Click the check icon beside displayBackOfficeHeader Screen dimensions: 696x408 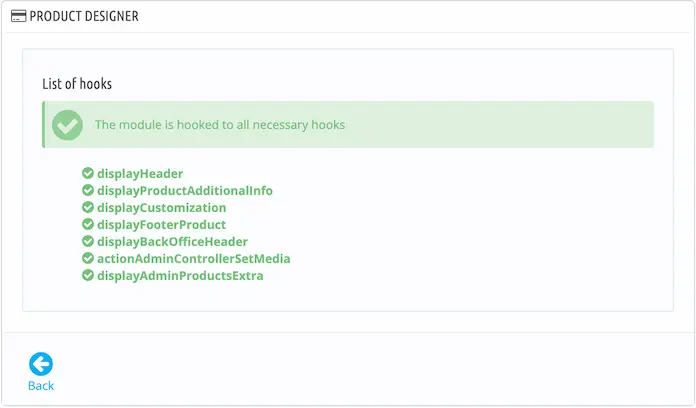tap(88, 241)
